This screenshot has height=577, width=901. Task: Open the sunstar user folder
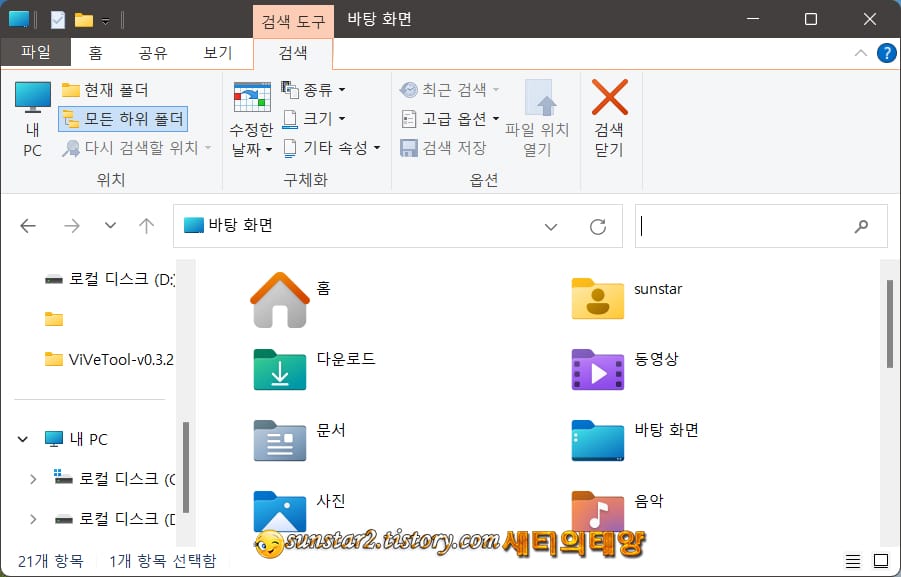pyautogui.click(x=598, y=299)
